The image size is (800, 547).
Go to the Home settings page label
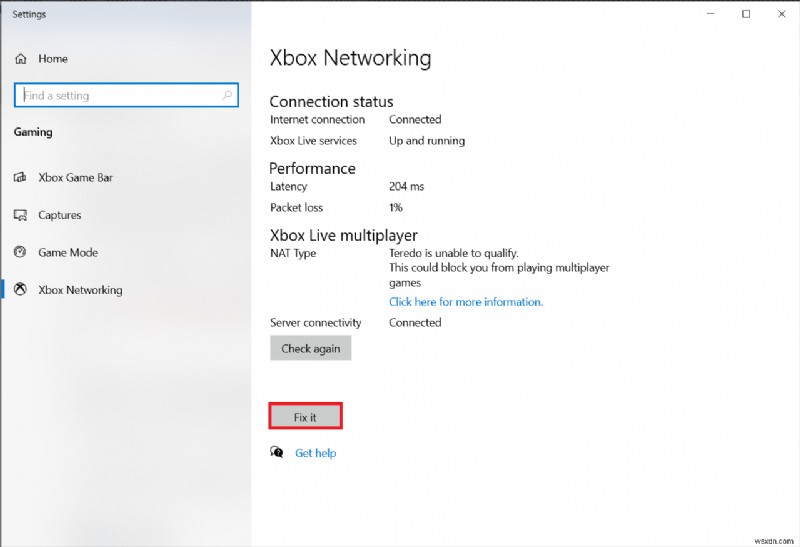[53, 59]
